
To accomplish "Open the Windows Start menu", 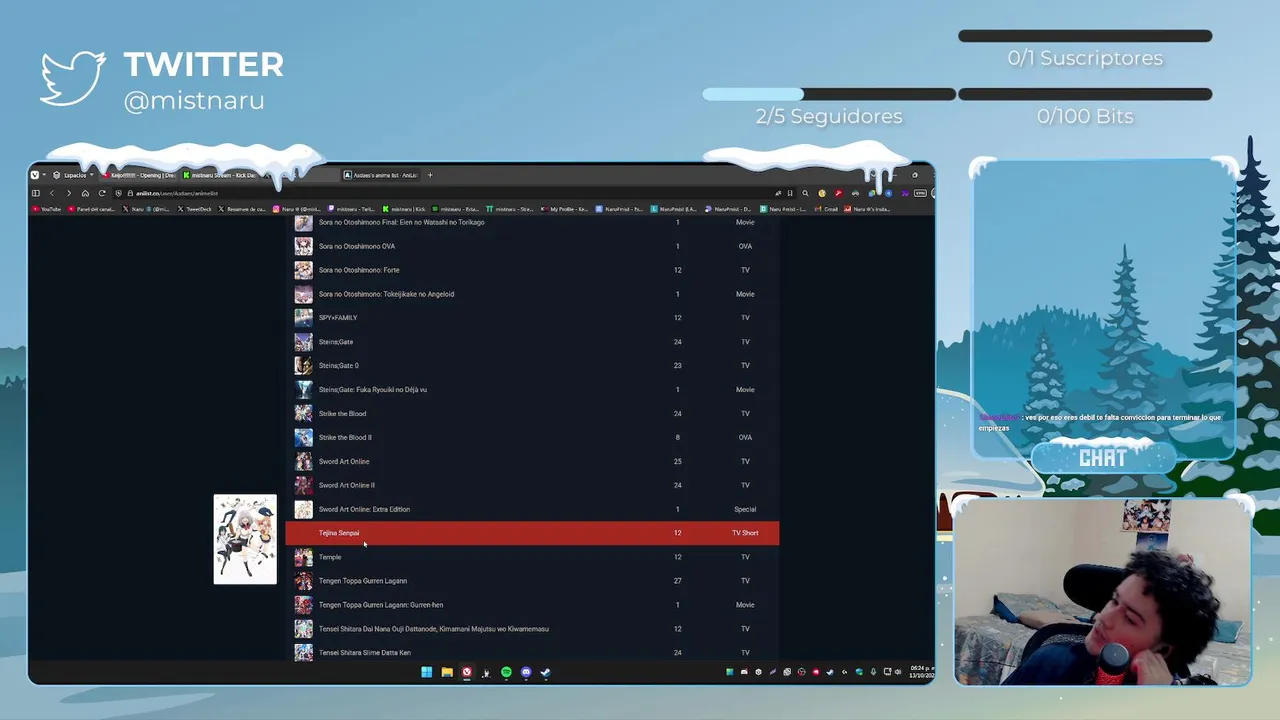I will [x=426, y=672].
